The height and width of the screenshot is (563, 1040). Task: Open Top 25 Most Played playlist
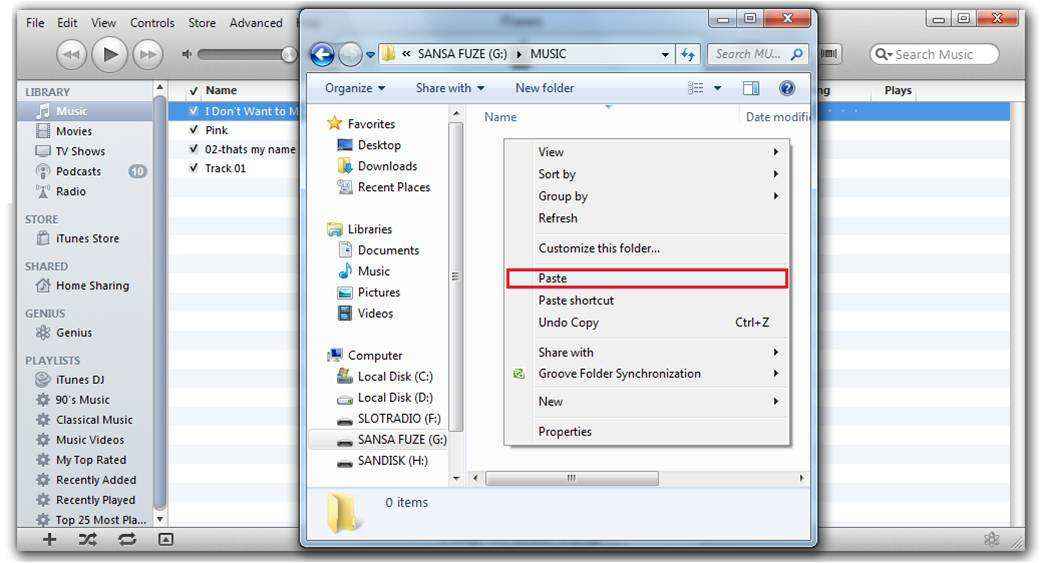100,519
